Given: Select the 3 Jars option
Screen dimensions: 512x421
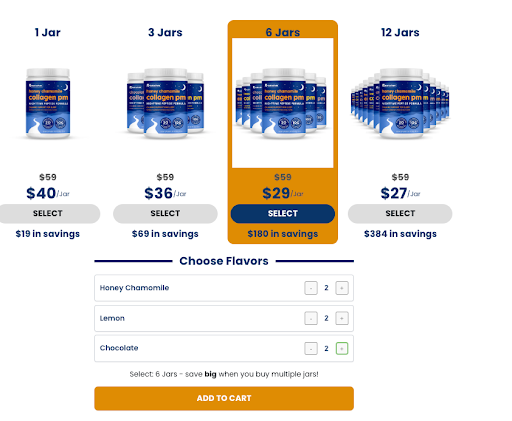Looking at the screenshot, I should click(x=165, y=214).
